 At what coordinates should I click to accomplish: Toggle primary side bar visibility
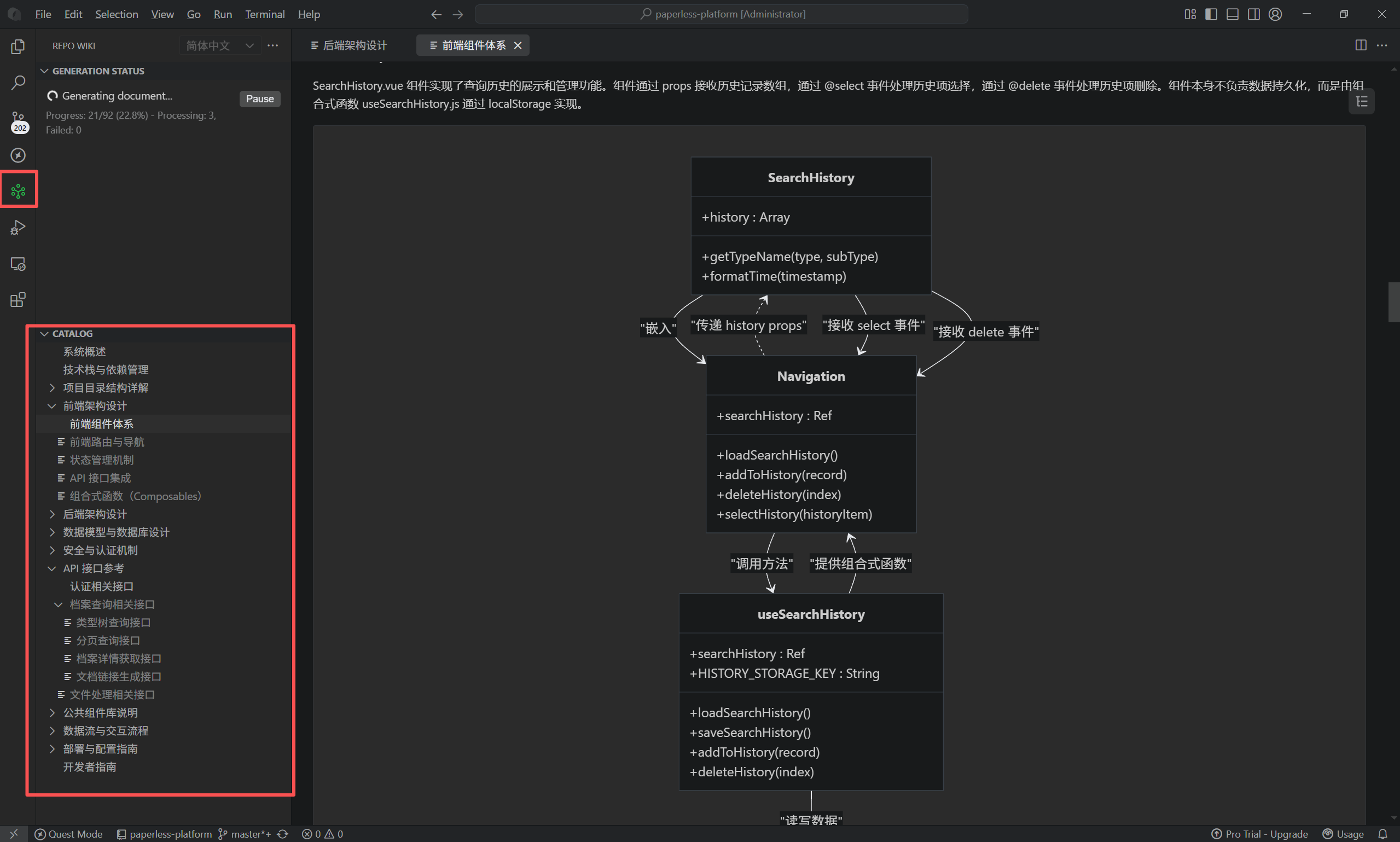point(1211,14)
